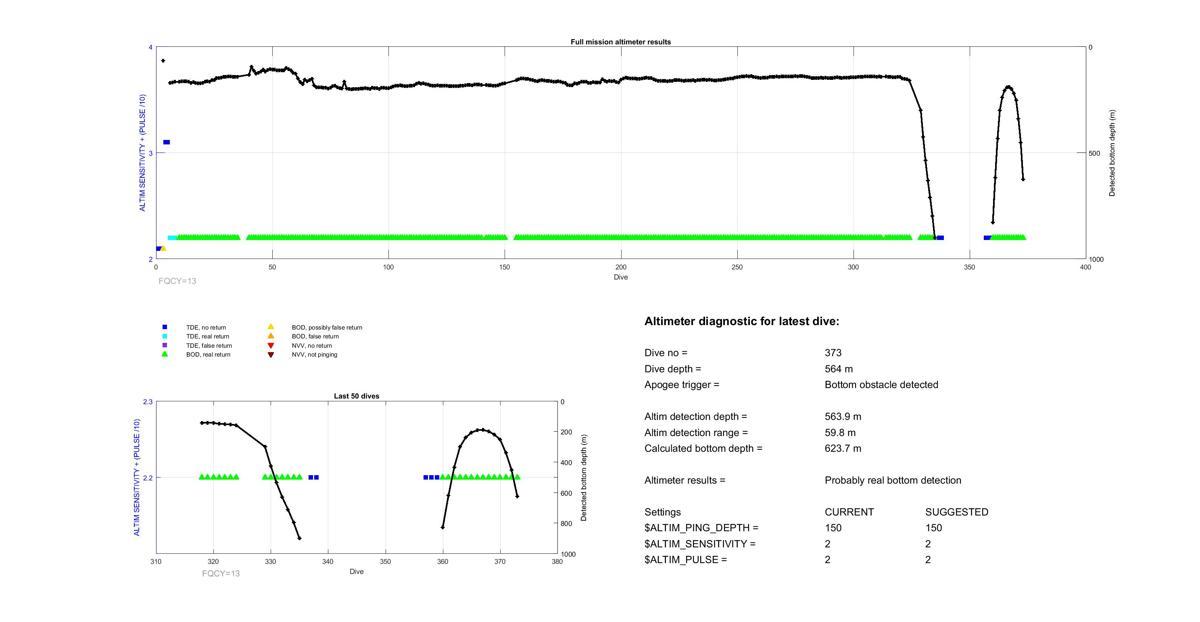The width and height of the screenshot is (1200, 622).
Task: Click the '$ALTIM_PULSE =' setting name
Action: [x=685, y=560]
